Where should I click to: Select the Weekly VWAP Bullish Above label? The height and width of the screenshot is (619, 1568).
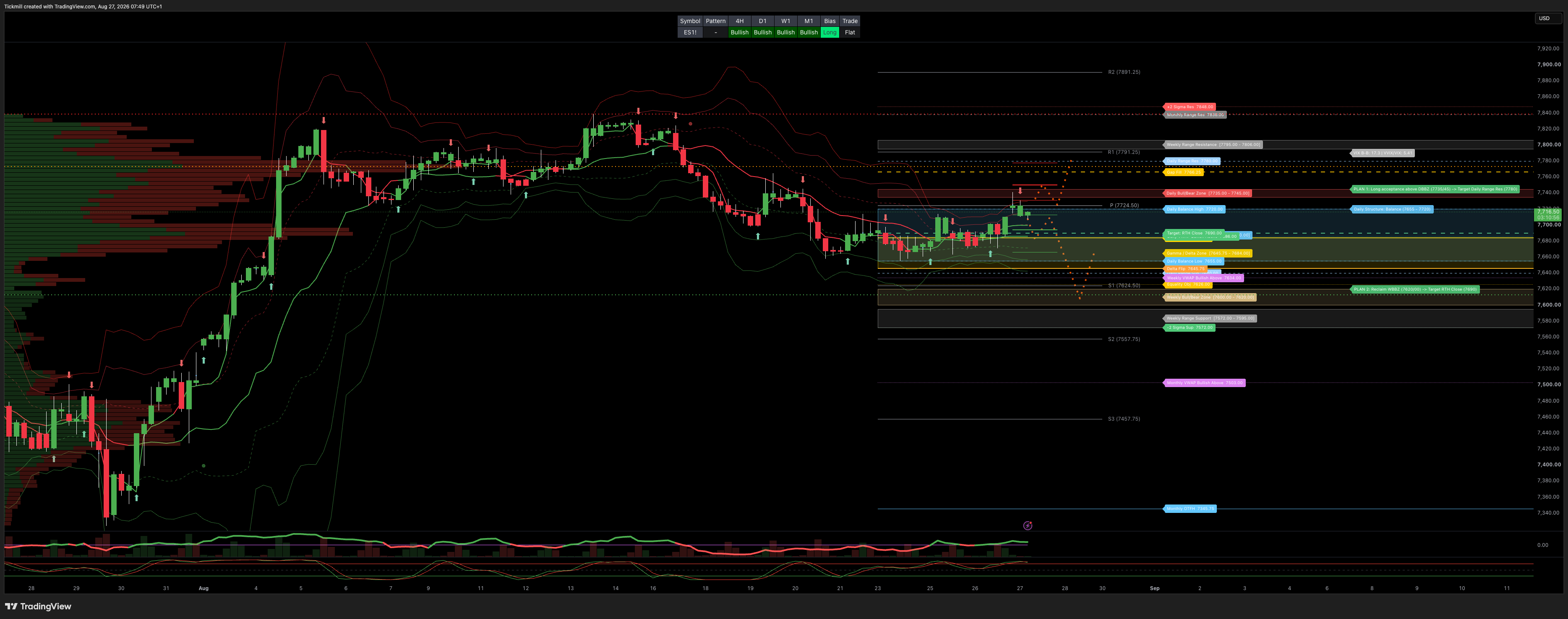(x=1203, y=278)
